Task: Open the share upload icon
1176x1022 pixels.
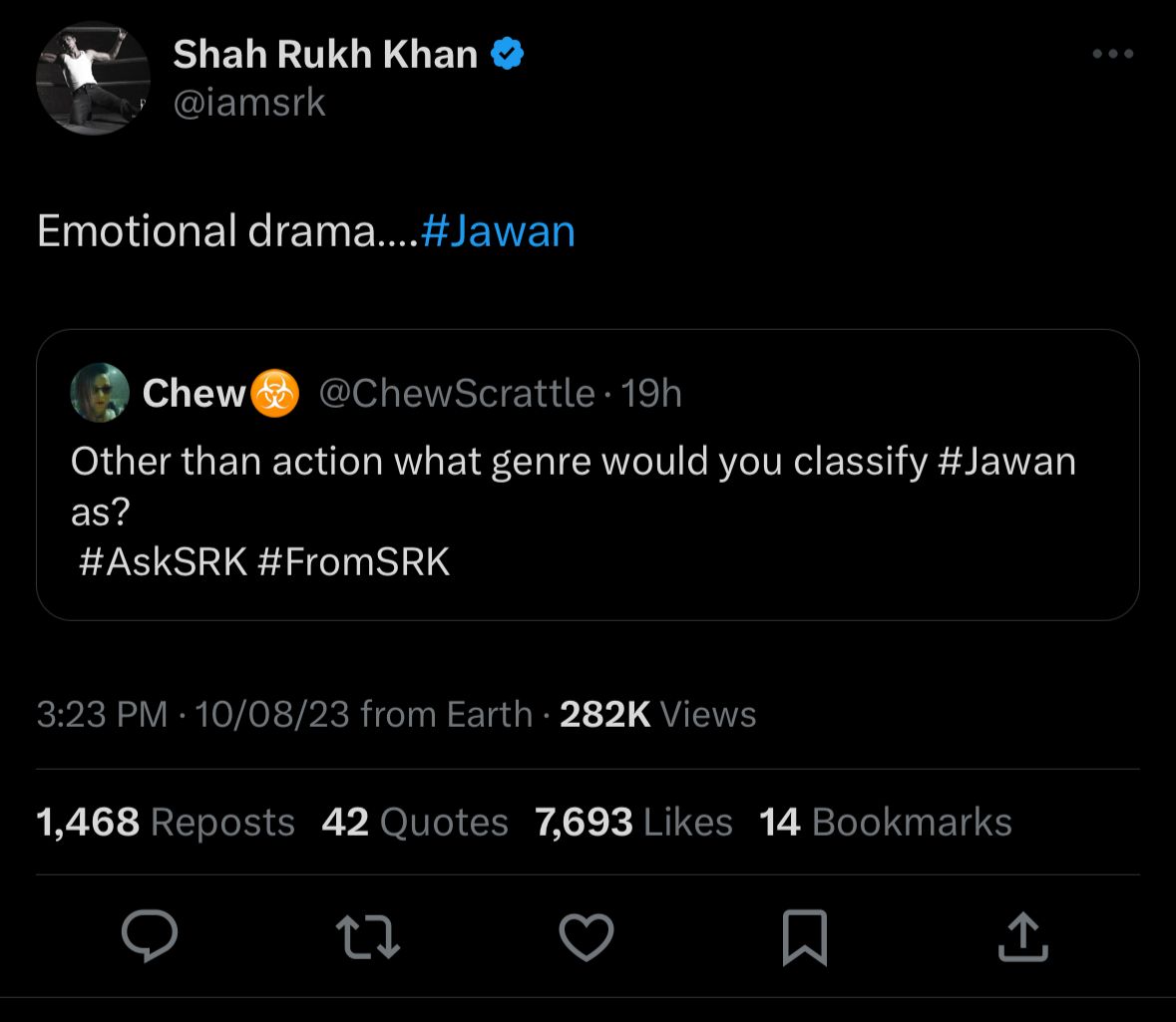Action: coord(1023,936)
